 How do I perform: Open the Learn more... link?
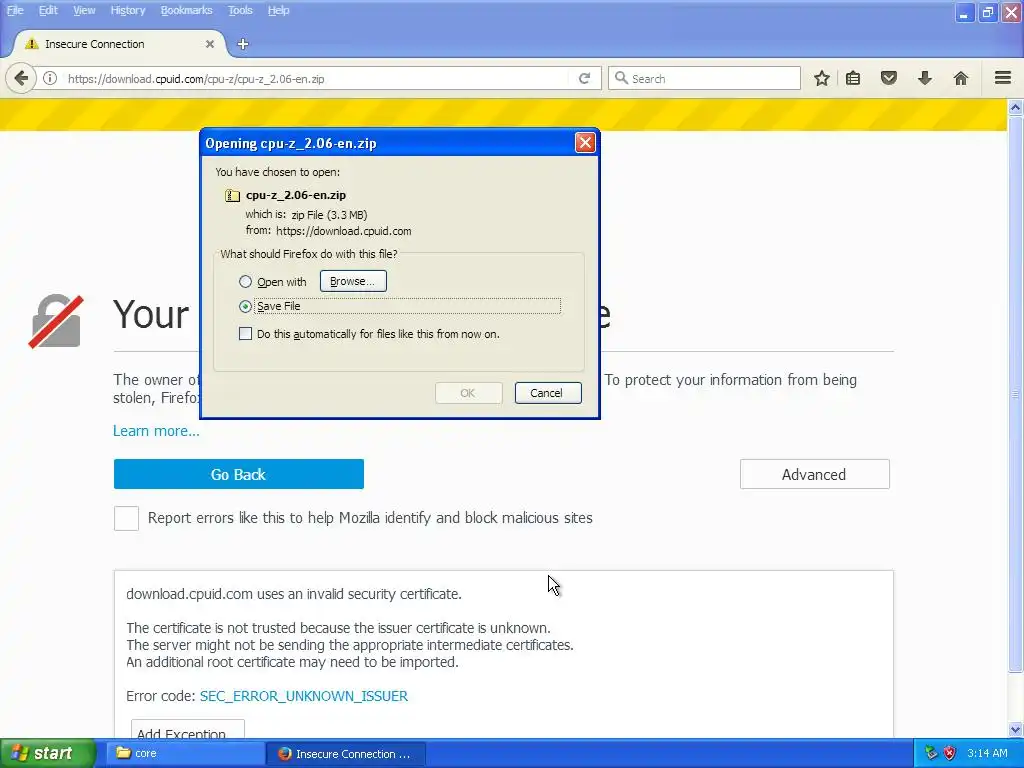tap(156, 431)
